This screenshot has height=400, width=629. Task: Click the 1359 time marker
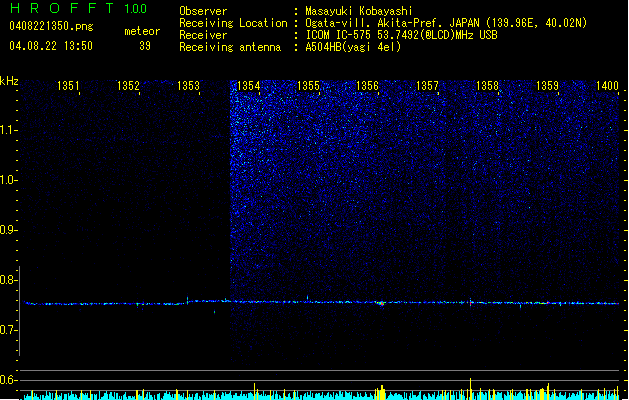[547, 85]
